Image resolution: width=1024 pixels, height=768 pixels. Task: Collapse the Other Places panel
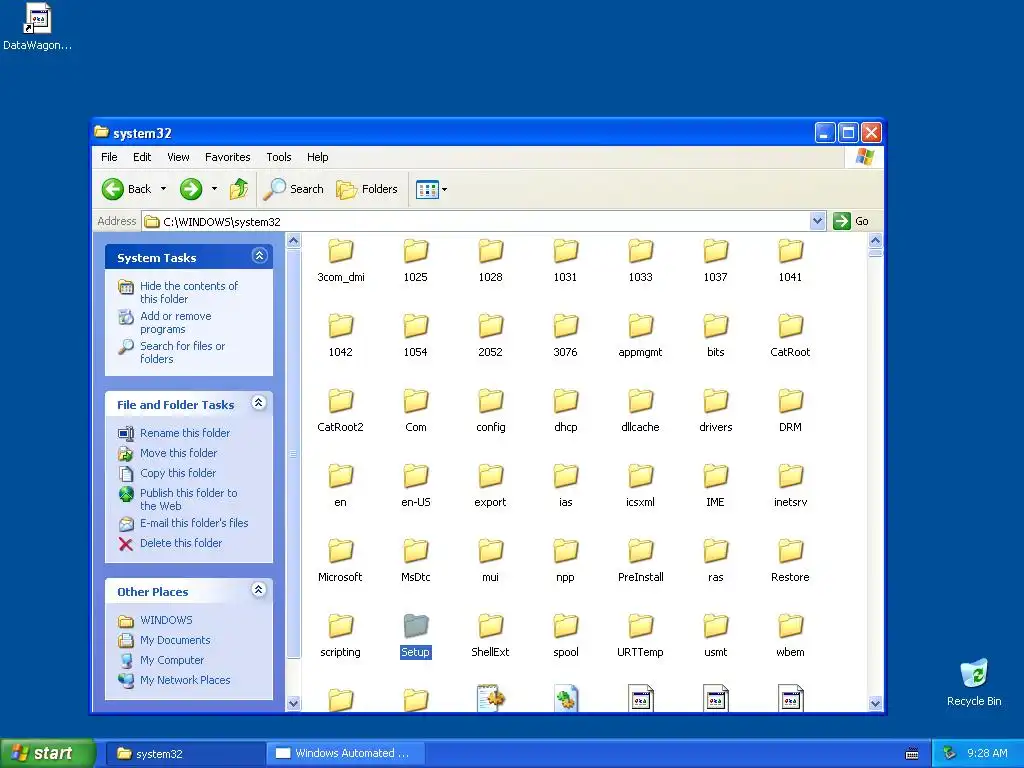(259, 590)
